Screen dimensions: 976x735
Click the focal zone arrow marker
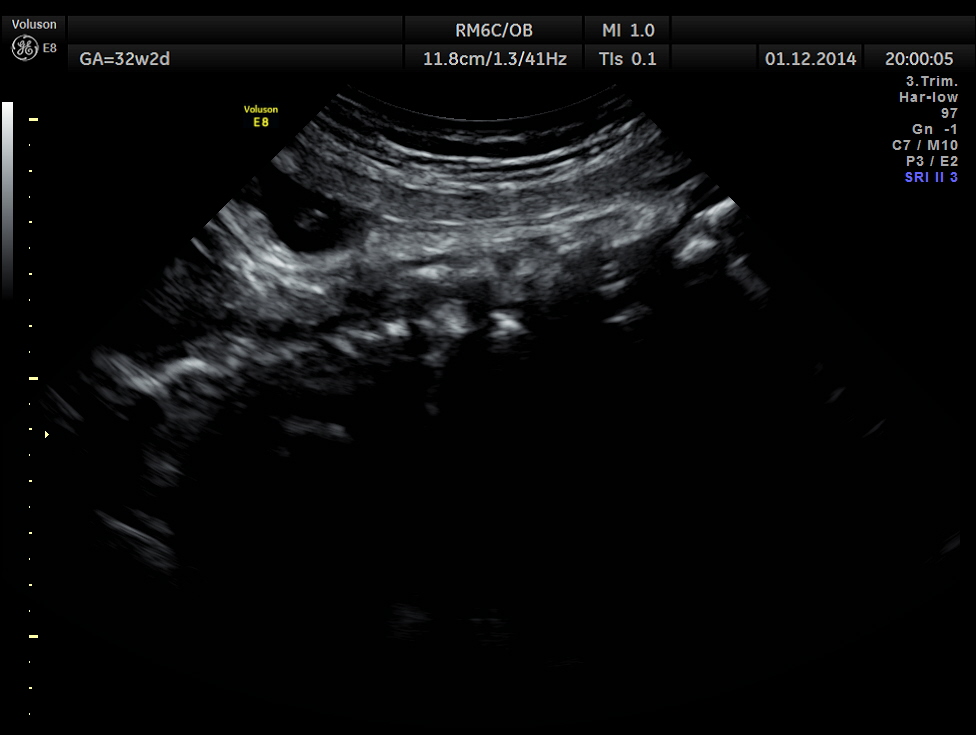click(x=46, y=434)
